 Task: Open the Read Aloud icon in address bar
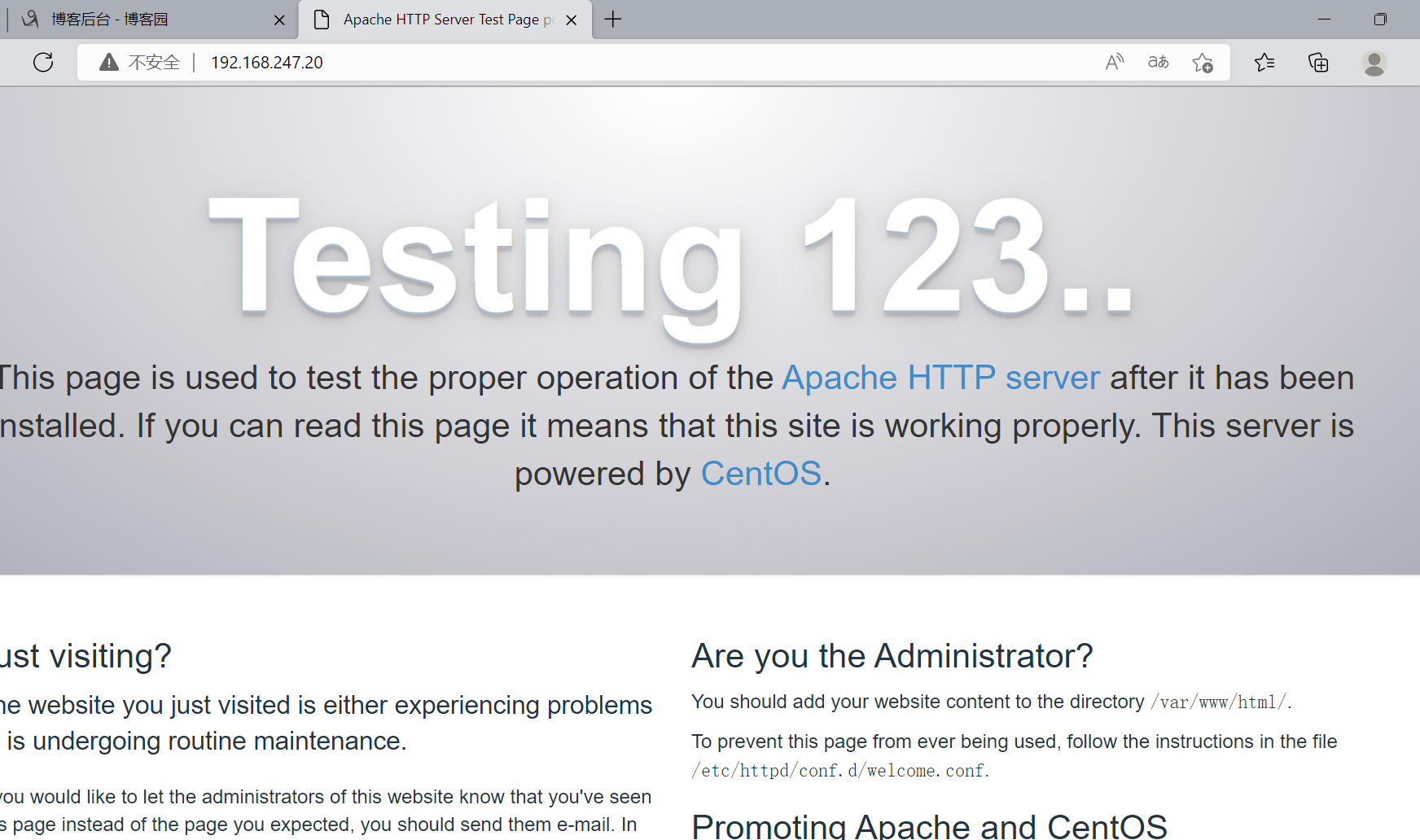tap(1115, 62)
